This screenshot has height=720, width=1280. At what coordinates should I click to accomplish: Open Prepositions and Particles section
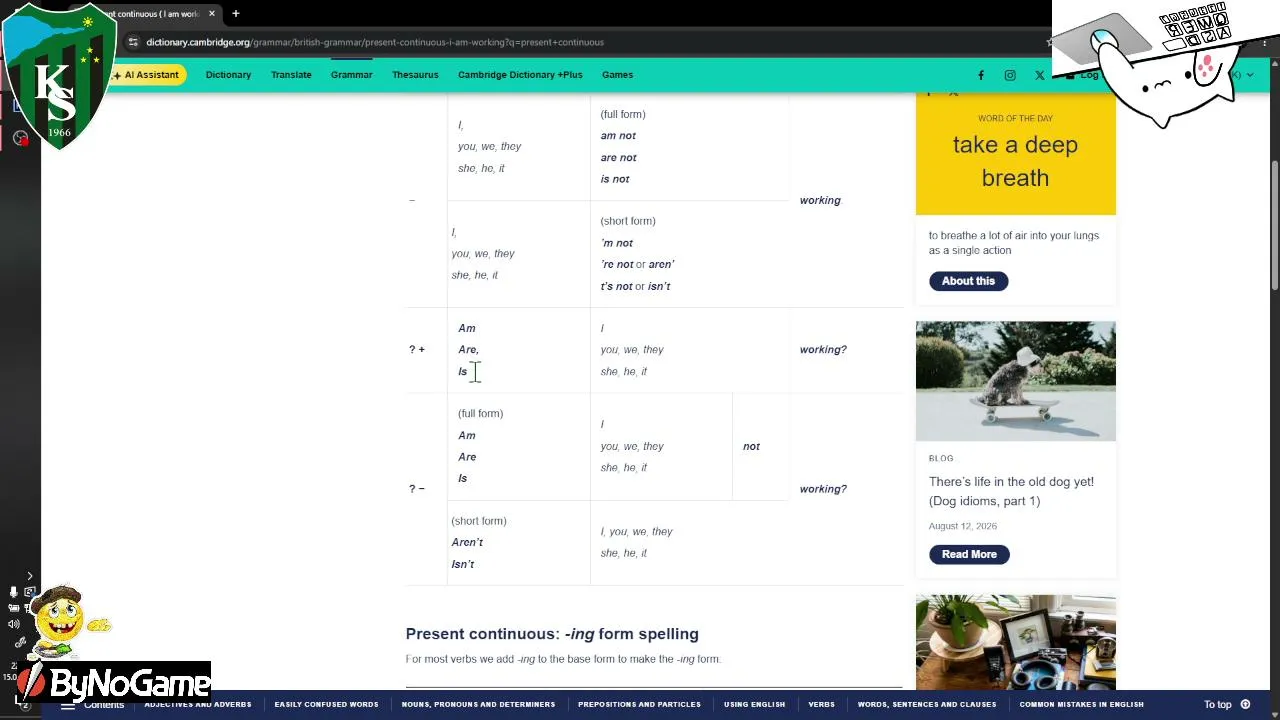pyautogui.click(x=639, y=704)
